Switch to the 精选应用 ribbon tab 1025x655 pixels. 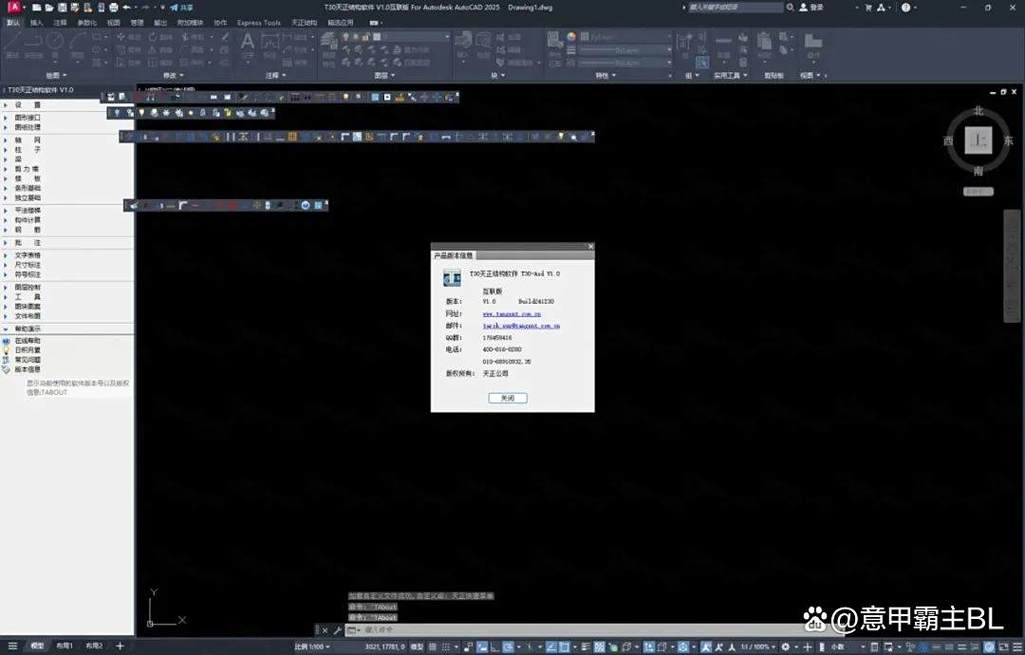341,22
